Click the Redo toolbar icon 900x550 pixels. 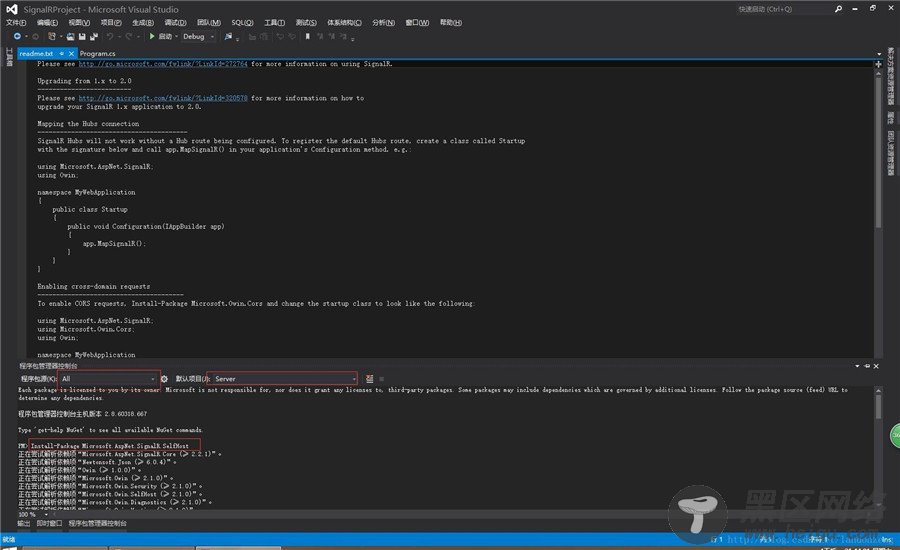click(129, 36)
